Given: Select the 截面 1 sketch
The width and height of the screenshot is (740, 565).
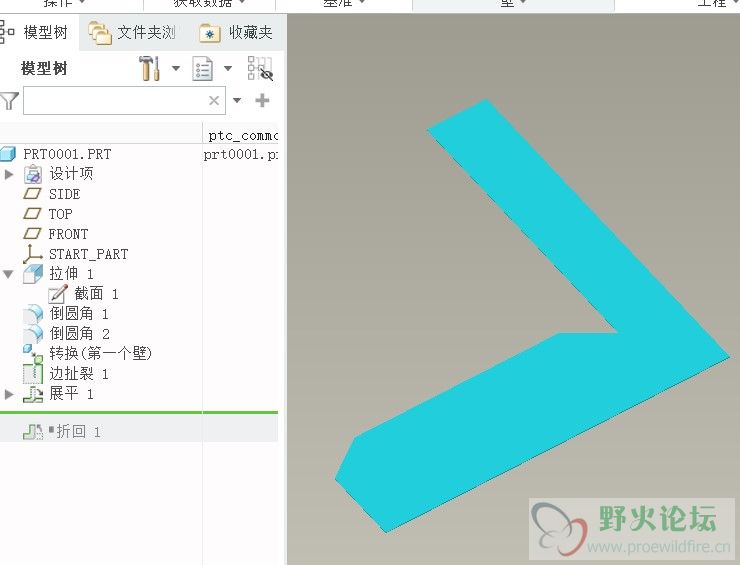Looking at the screenshot, I should tap(96, 294).
